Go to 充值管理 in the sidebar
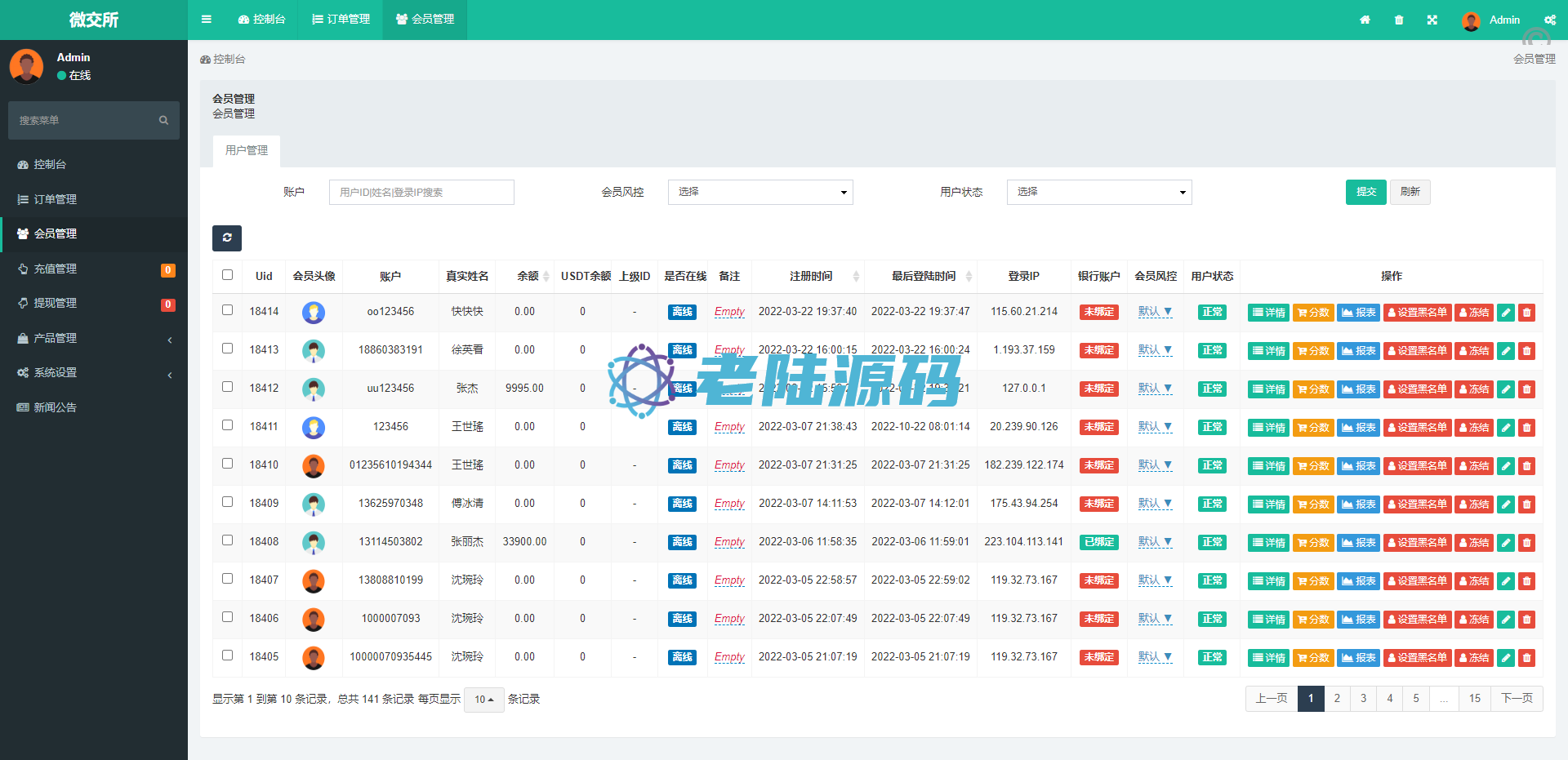Screen dimensions: 1568x760 56,269
